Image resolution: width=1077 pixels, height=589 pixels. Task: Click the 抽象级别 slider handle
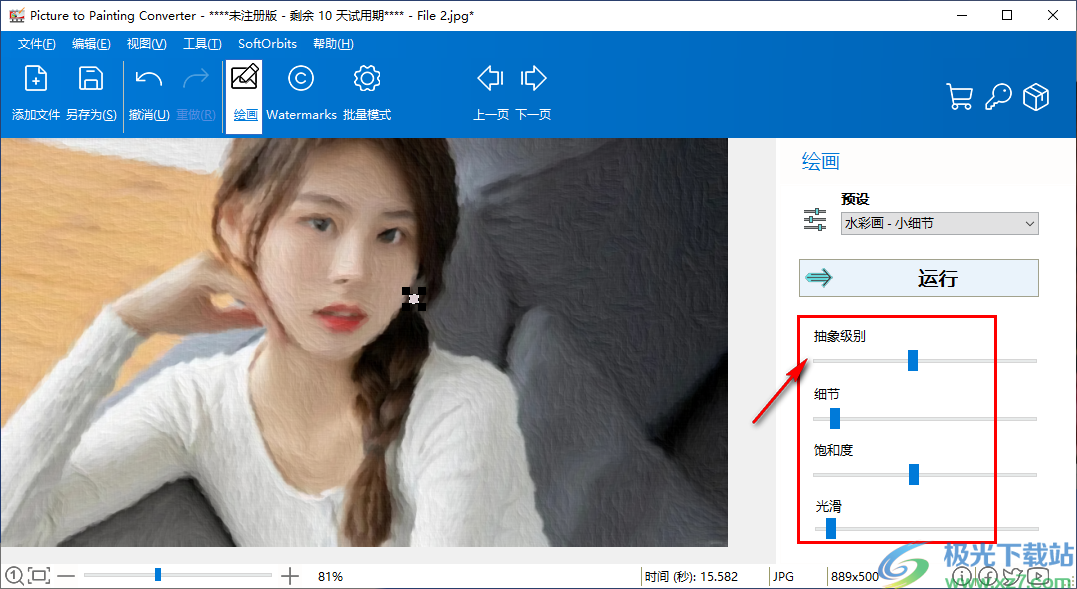(x=913, y=360)
